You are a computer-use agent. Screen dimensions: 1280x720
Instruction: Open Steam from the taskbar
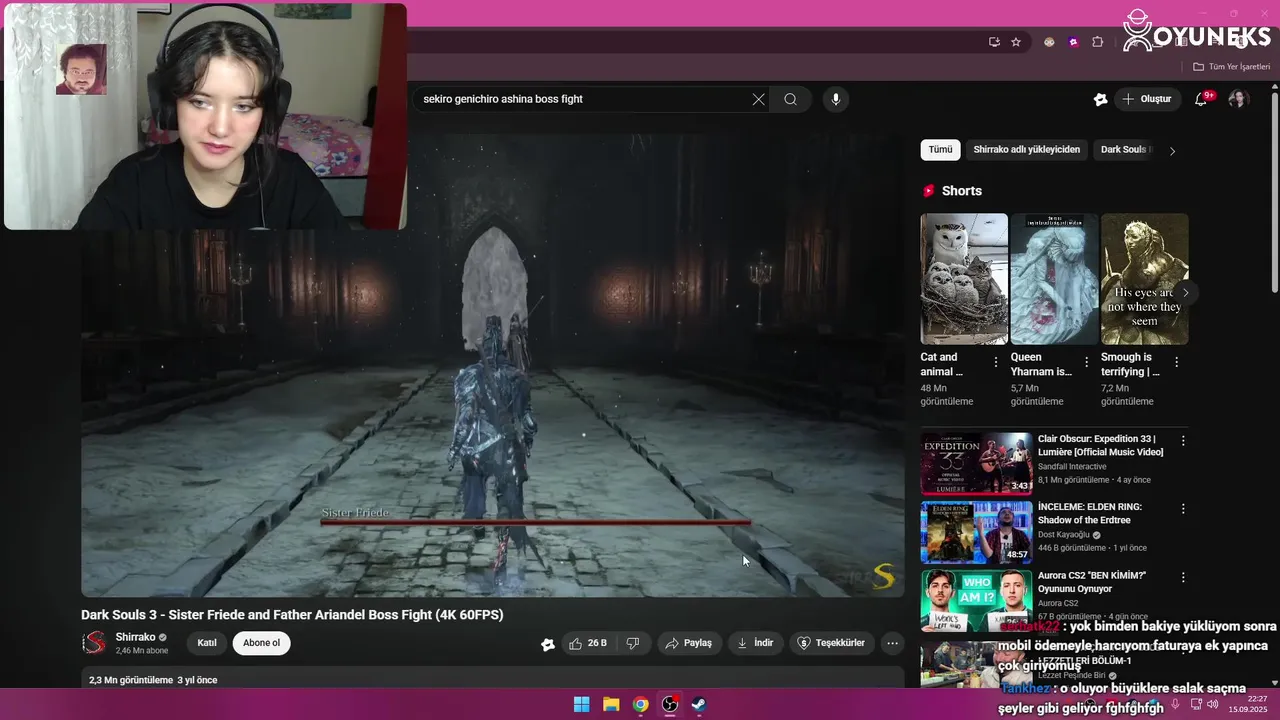click(x=699, y=704)
